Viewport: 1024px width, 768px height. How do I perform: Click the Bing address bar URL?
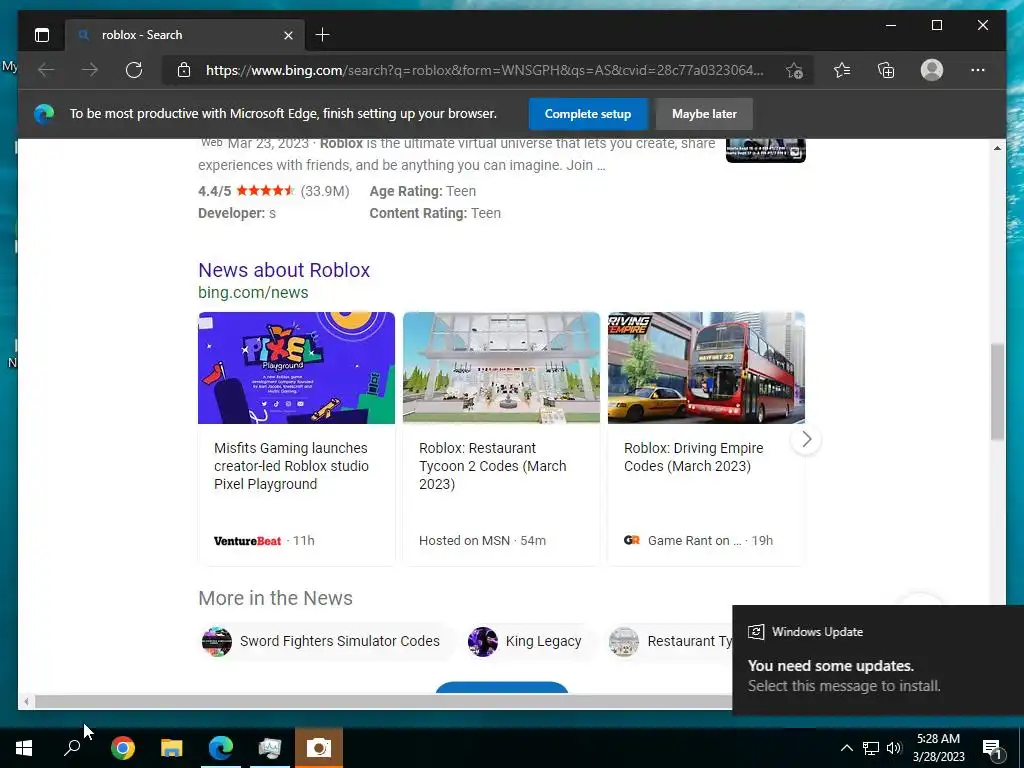485,70
